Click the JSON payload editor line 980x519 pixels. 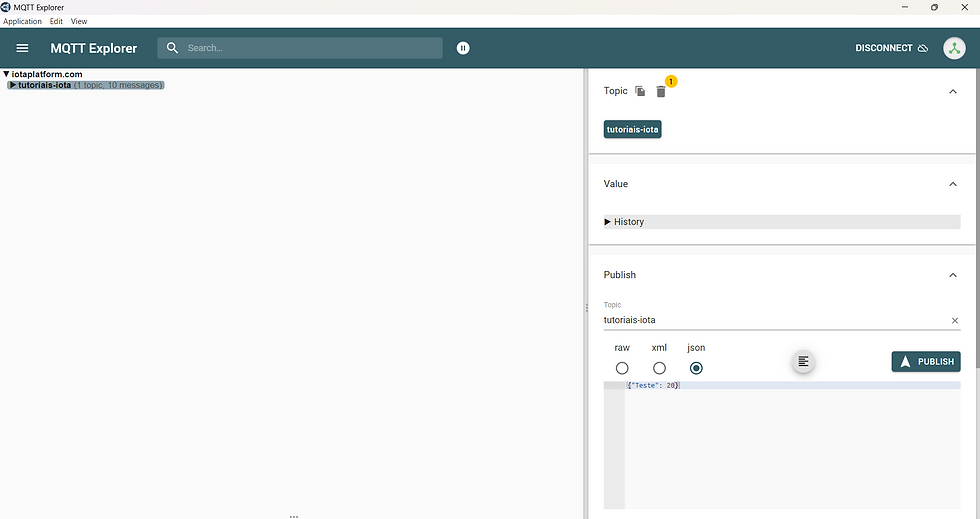click(793, 386)
